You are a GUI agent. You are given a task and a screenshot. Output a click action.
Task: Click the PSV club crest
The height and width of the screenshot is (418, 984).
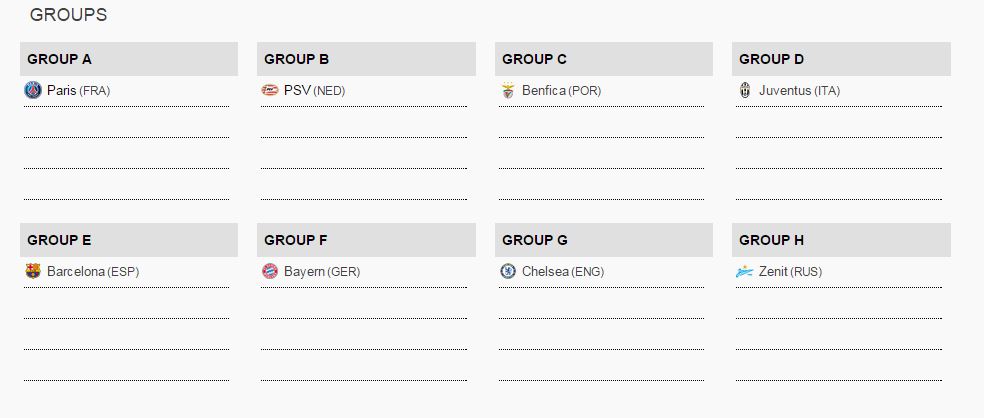tap(269, 91)
